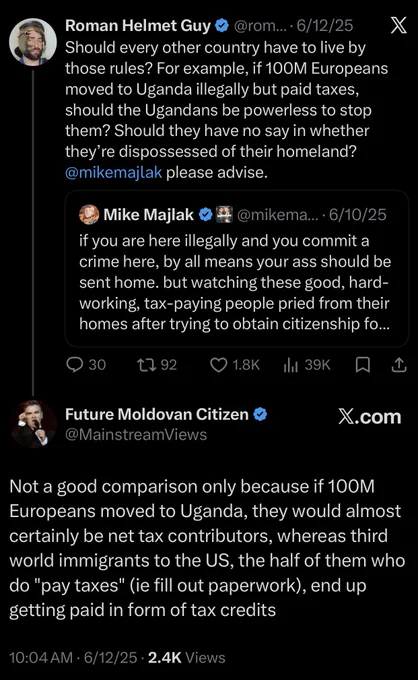The width and height of the screenshot is (418, 680).
Task: Follow the @mikemajlak mention link
Action: pos(114,173)
